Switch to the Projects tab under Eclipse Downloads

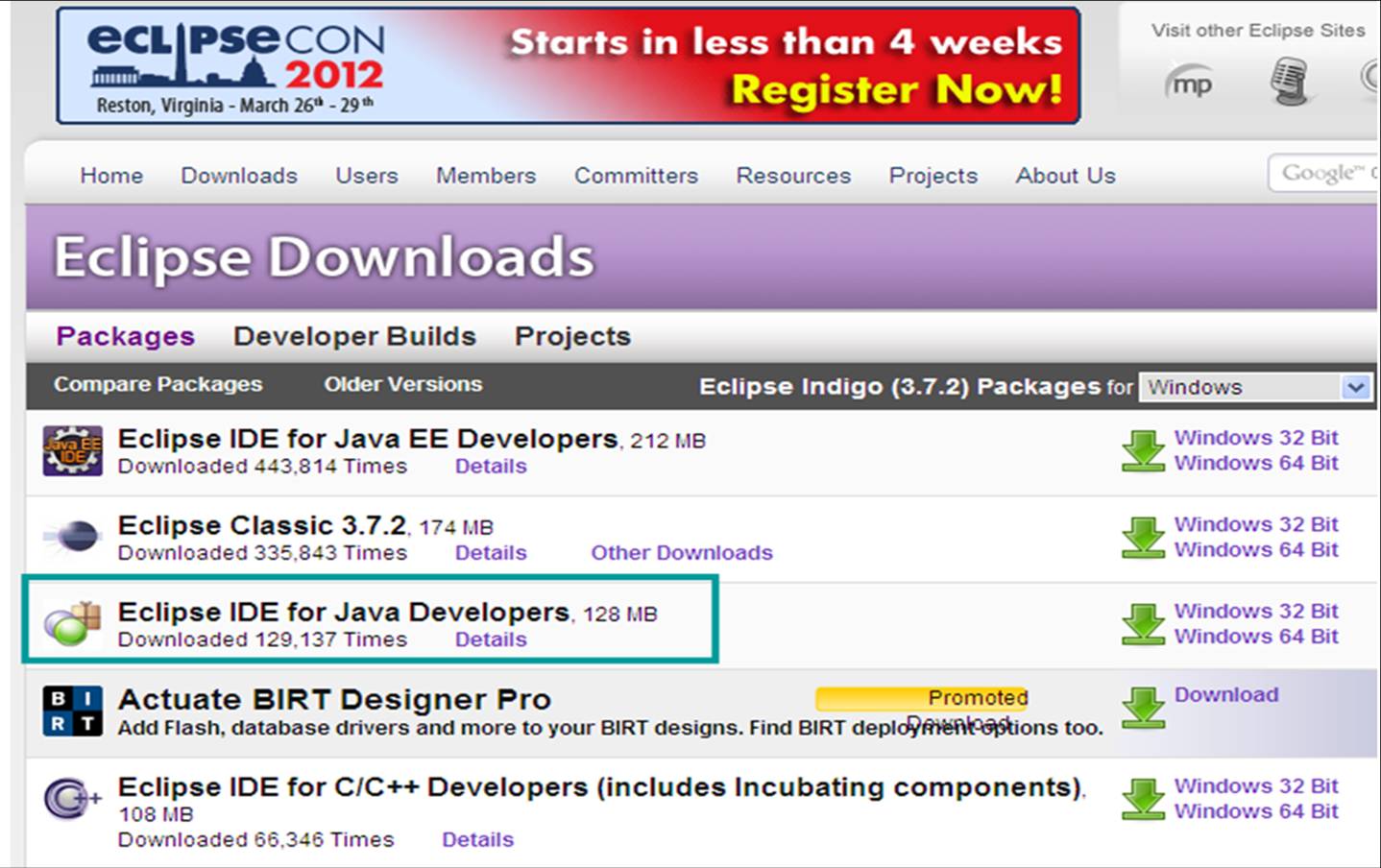point(572,336)
